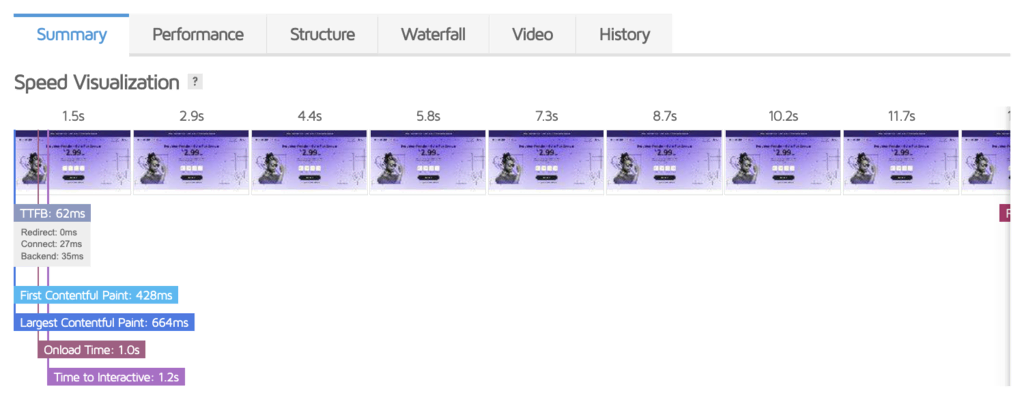Go to the Video tab
1024x419 pixels.
pyautogui.click(x=532, y=35)
